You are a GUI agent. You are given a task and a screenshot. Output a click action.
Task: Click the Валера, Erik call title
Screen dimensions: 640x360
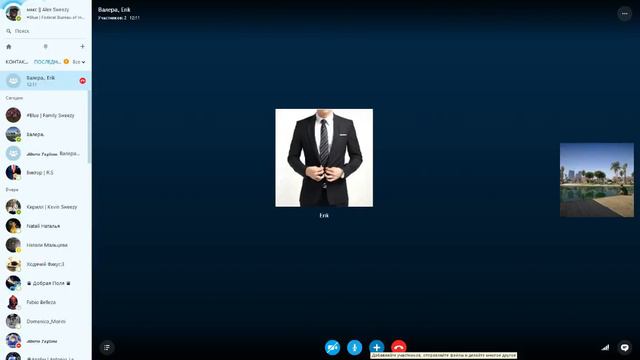tap(114, 10)
